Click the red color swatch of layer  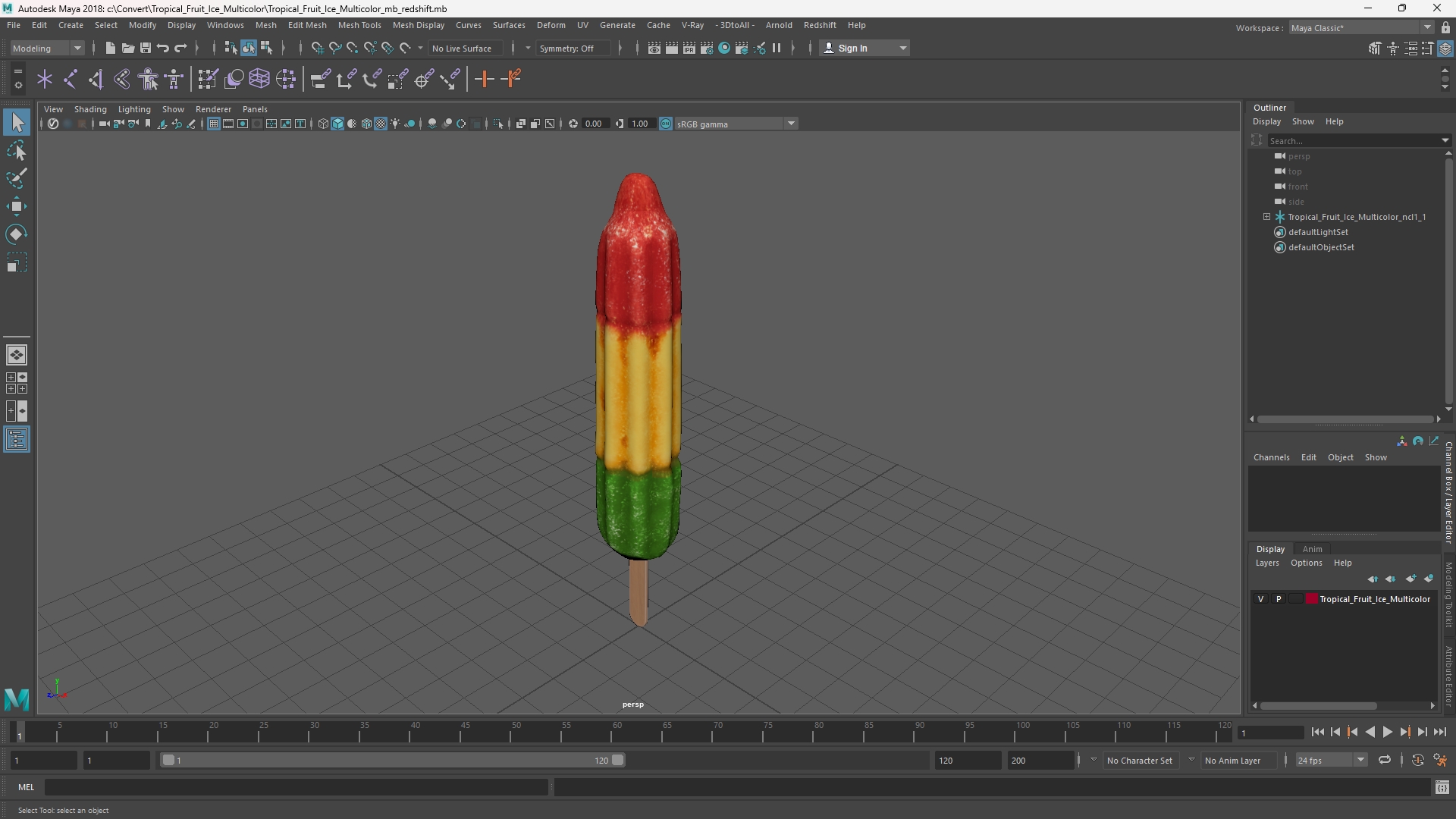pyautogui.click(x=1311, y=599)
